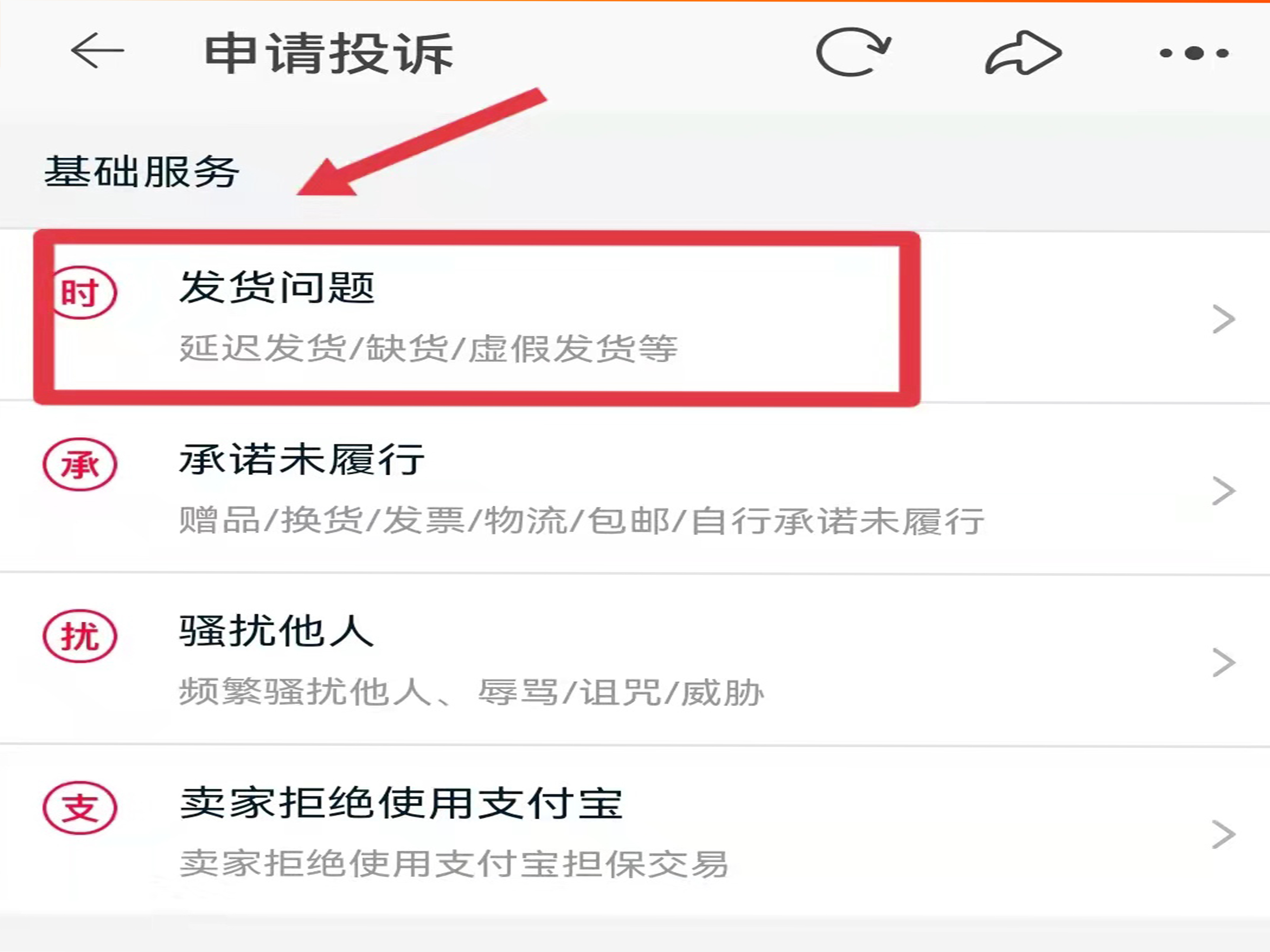Image resolution: width=1270 pixels, height=952 pixels.
Task: Choose the 骚扰他人 complaint title
Action: [277, 631]
